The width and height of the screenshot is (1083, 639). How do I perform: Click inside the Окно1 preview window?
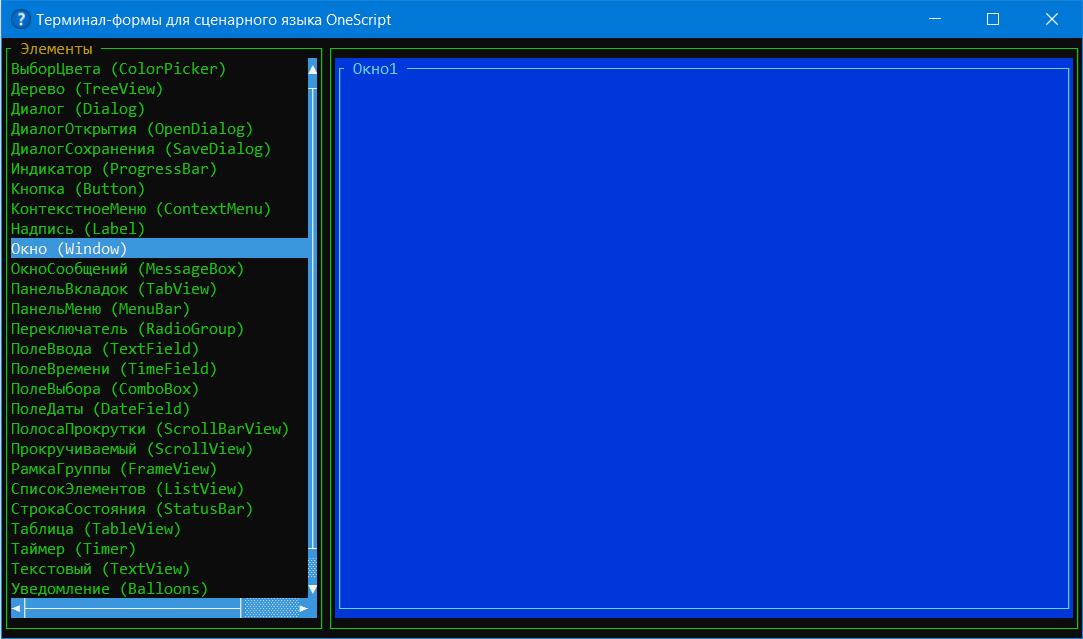703,340
